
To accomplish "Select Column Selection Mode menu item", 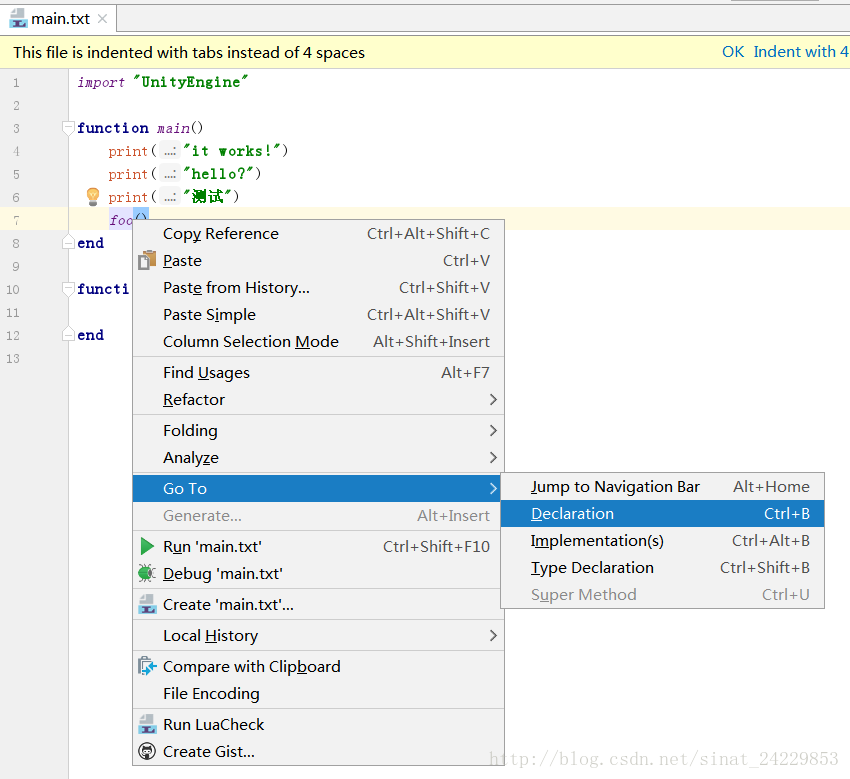I will (x=318, y=342).
